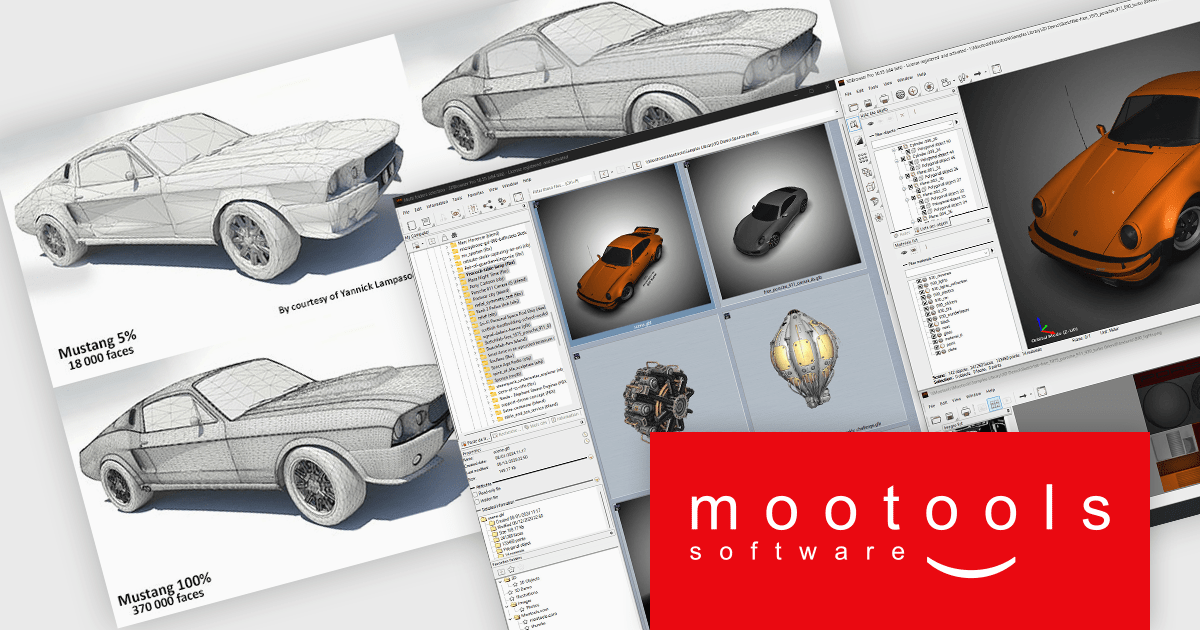The width and height of the screenshot is (1200, 630).
Task: Click the Mustang 100% caption
Action: coord(165,588)
